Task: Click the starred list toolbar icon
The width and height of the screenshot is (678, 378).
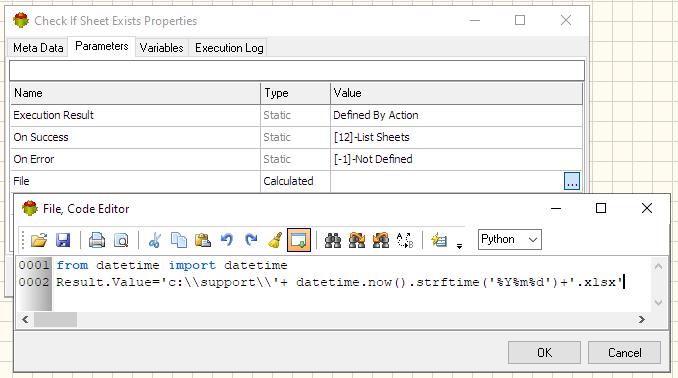Action: pyautogui.click(x=438, y=240)
